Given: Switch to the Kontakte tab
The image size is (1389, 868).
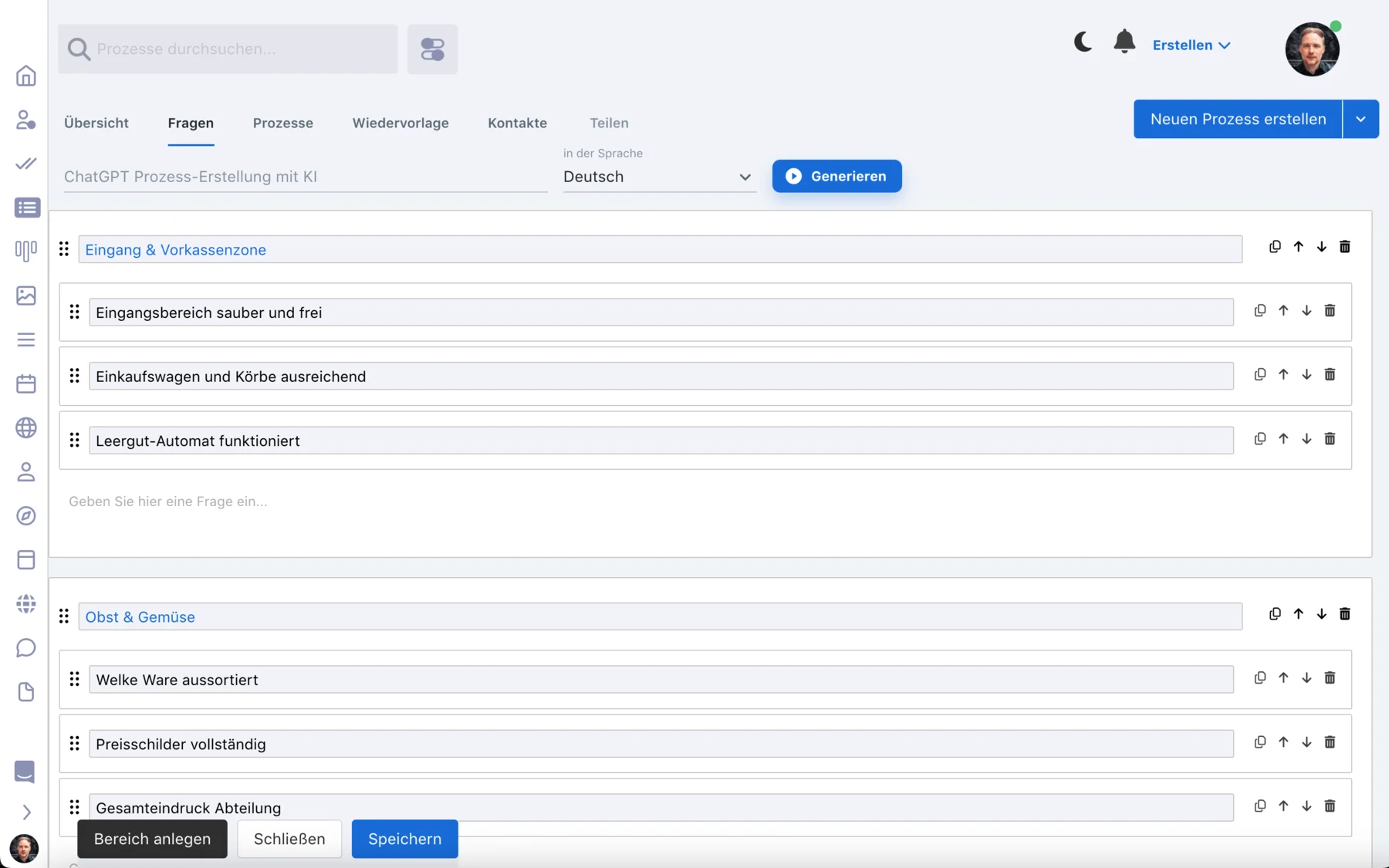Looking at the screenshot, I should 517,123.
